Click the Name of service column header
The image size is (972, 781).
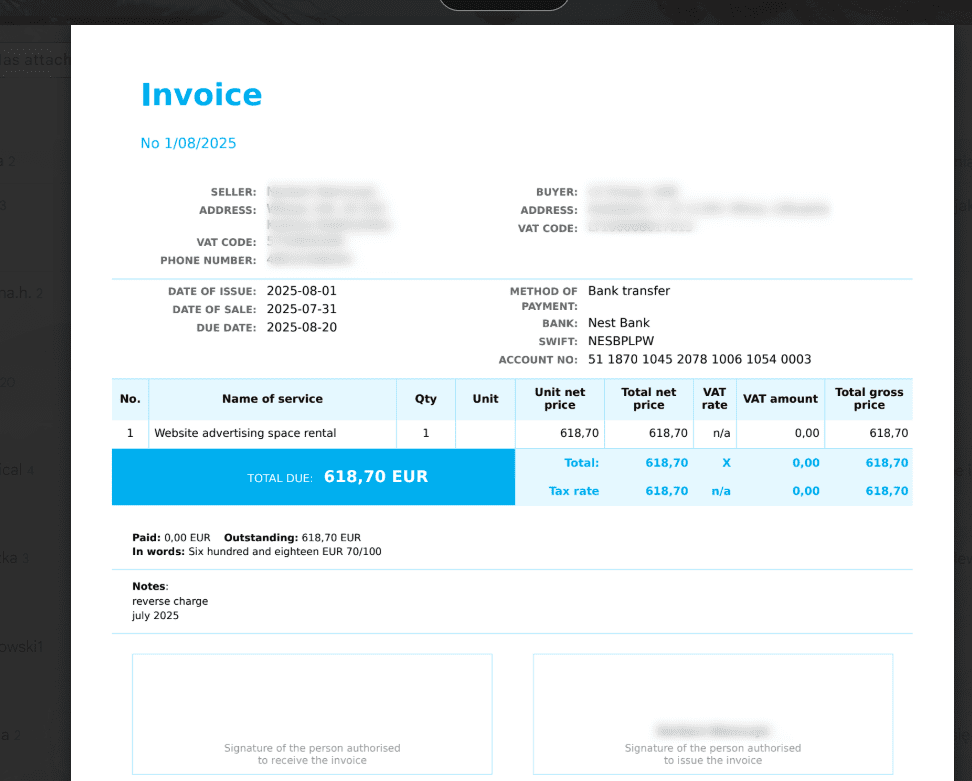272,399
